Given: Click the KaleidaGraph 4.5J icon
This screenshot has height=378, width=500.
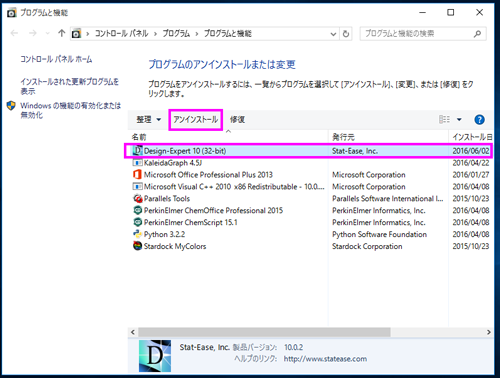Looking at the screenshot, I should click(x=137, y=163).
